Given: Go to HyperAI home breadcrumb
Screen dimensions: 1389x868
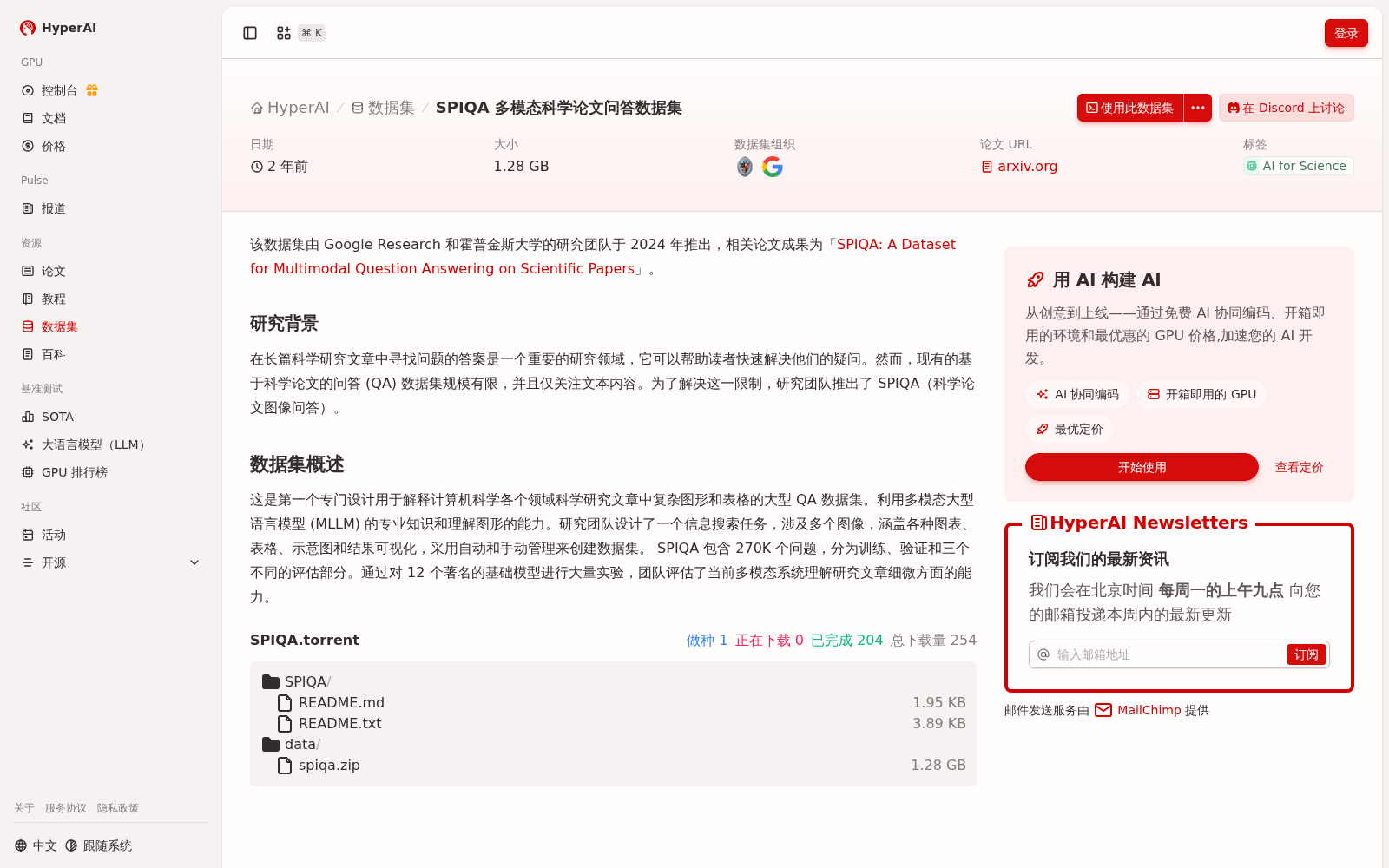Looking at the screenshot, I should click(x=290, y=108).
